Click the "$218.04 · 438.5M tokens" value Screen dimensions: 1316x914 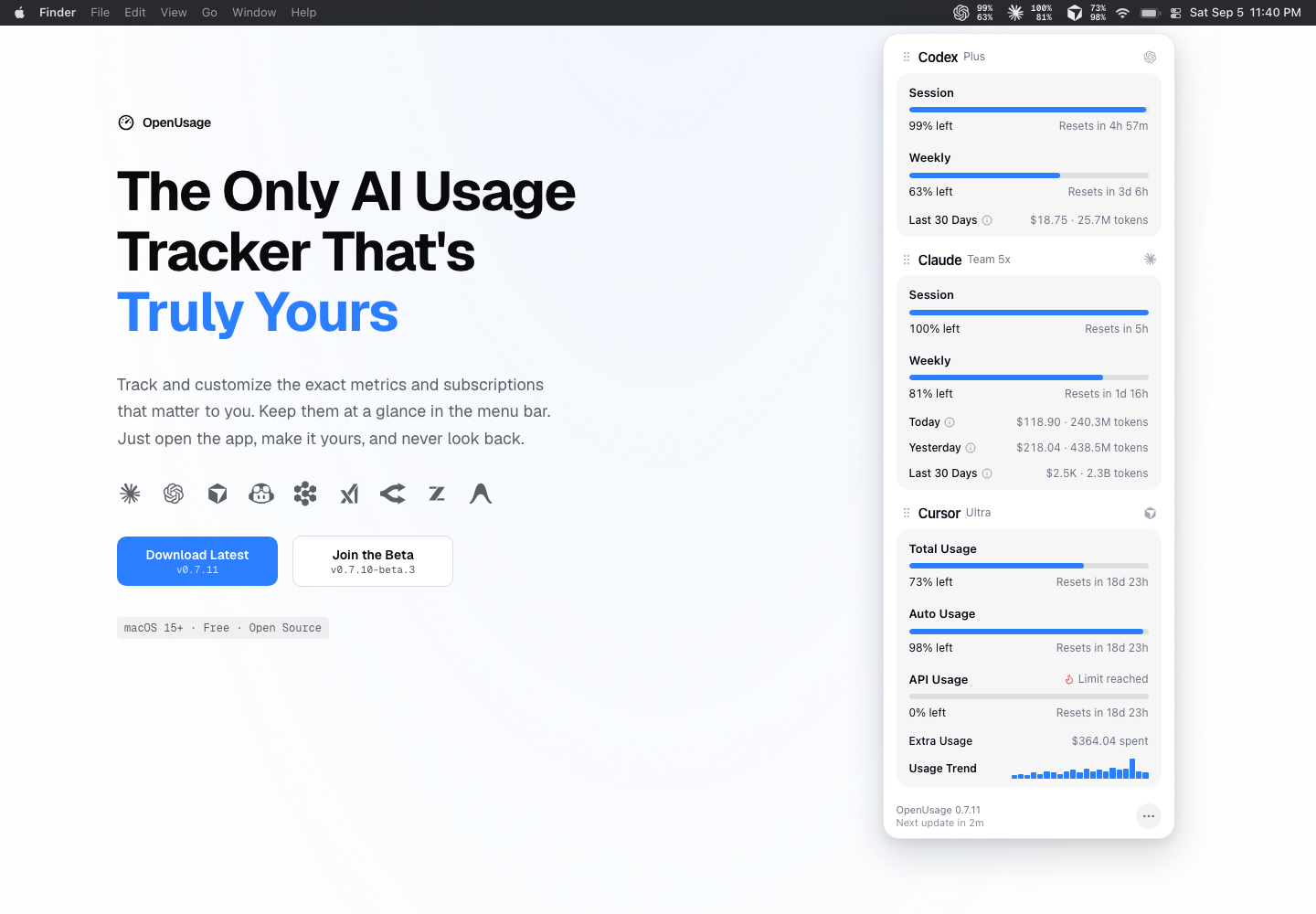pos(1082,448)
